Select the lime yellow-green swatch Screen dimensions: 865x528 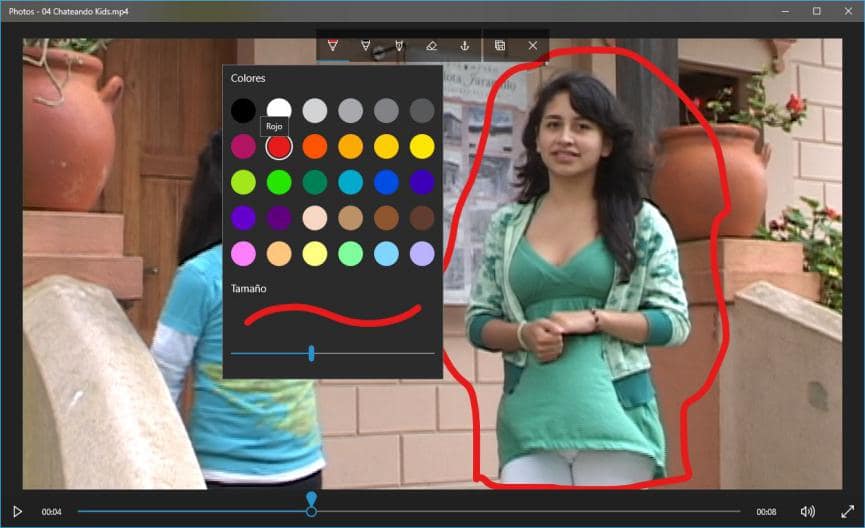click(243, 182)
